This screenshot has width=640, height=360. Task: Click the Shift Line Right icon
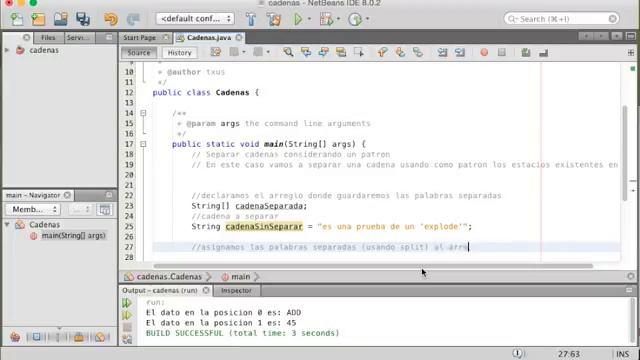(x=460, y=52)
